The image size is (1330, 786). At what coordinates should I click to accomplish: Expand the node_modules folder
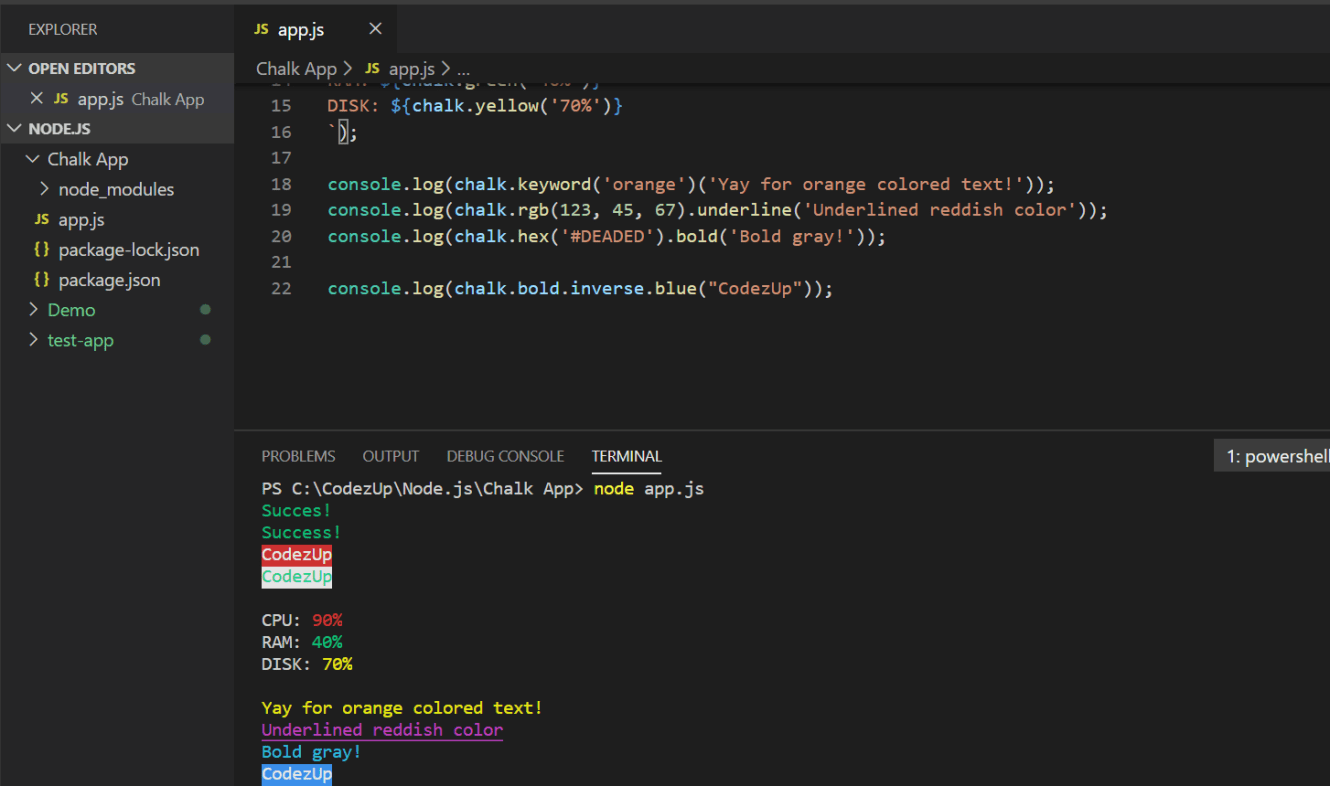pos(44,189)
